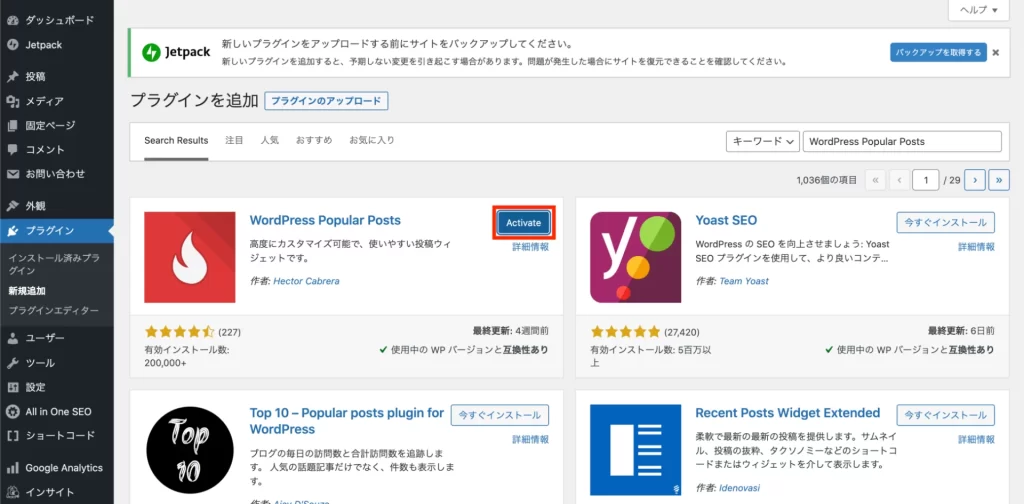Click the Dashboard icon in sidebar

tap(13, 19)
